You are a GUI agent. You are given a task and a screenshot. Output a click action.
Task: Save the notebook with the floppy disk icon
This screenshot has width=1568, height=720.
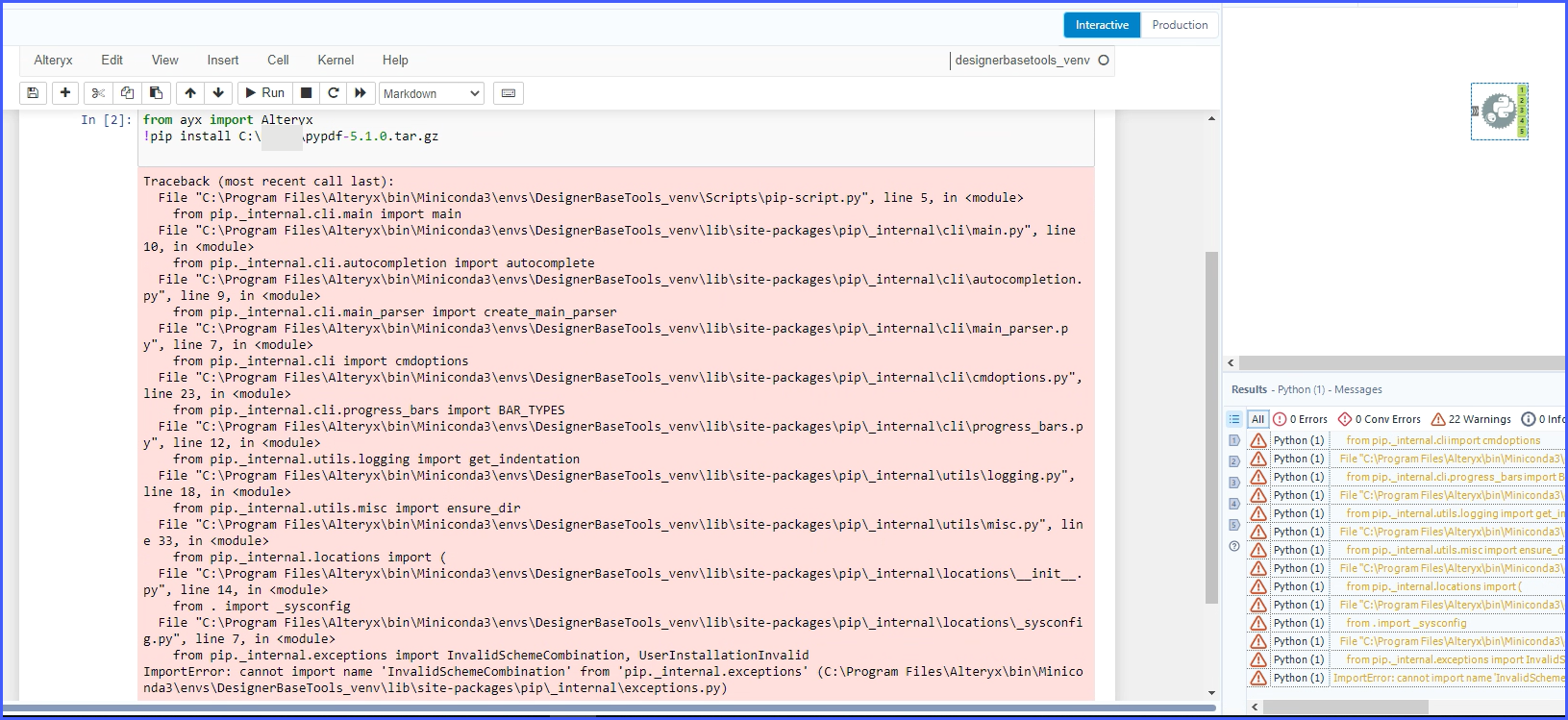coord(33,93)
